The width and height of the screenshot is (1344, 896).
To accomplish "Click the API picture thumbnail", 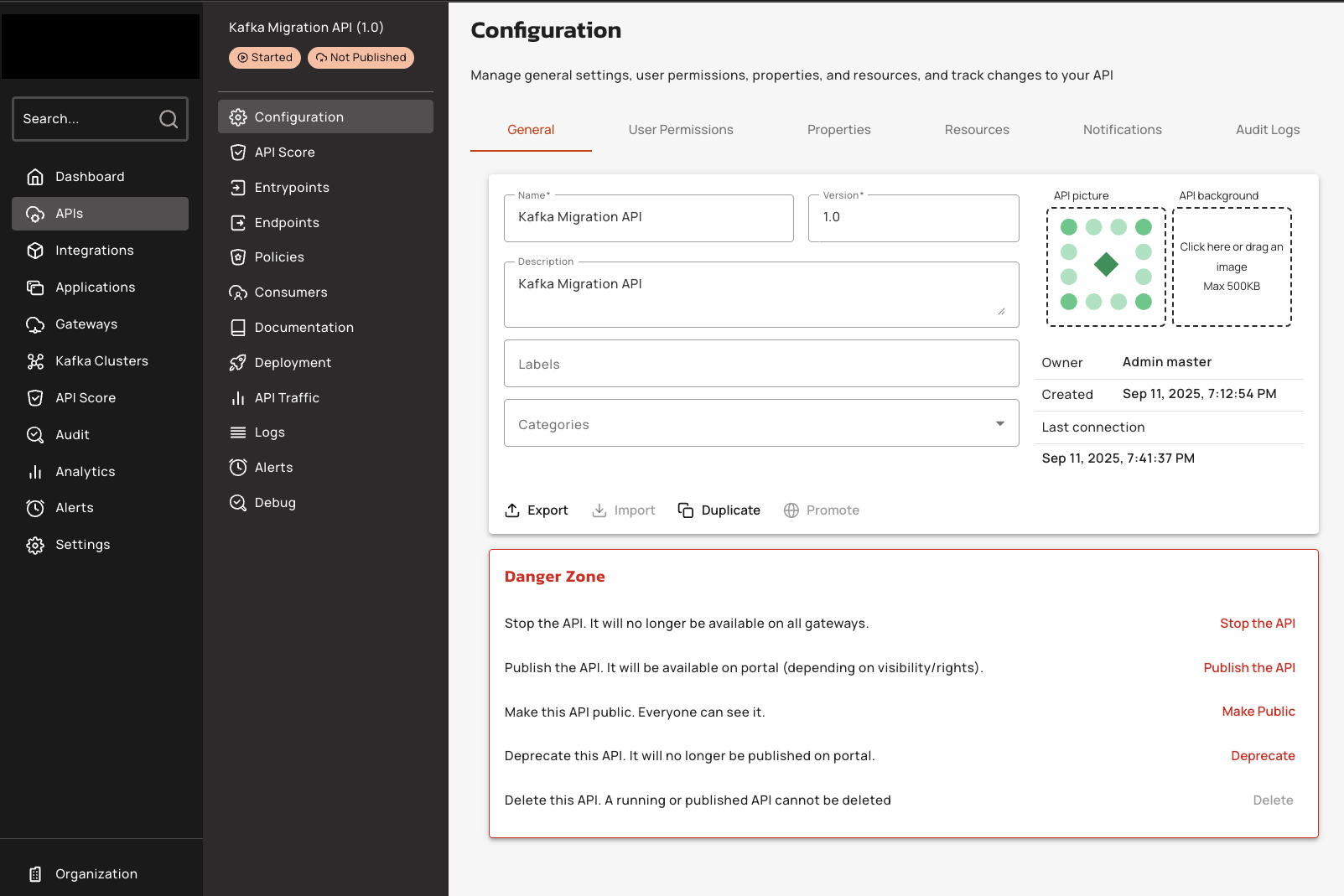I will (1106, 266).
